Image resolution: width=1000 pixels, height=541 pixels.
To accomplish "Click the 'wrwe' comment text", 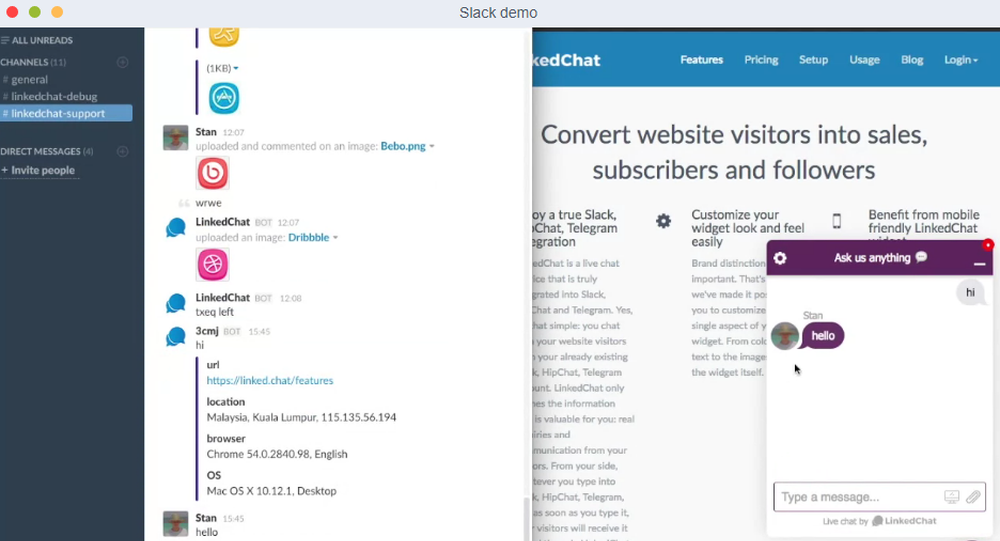I will tap(209, 203).
